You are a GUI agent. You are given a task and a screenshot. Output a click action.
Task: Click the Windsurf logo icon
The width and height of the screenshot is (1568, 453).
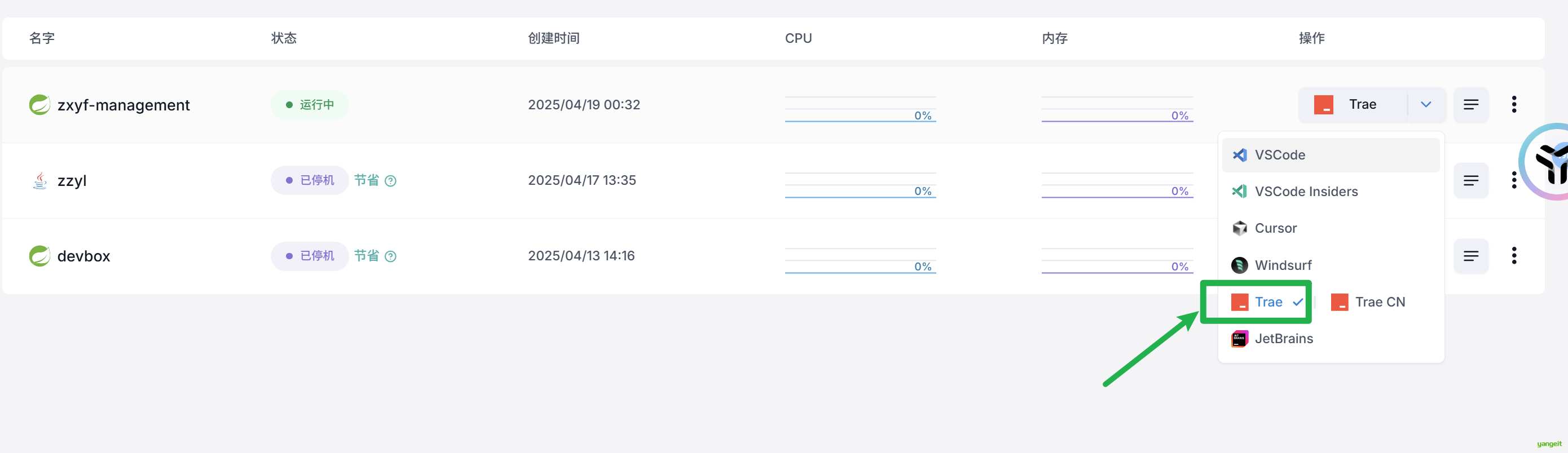pyautogui.click(x=1239, y=265)
